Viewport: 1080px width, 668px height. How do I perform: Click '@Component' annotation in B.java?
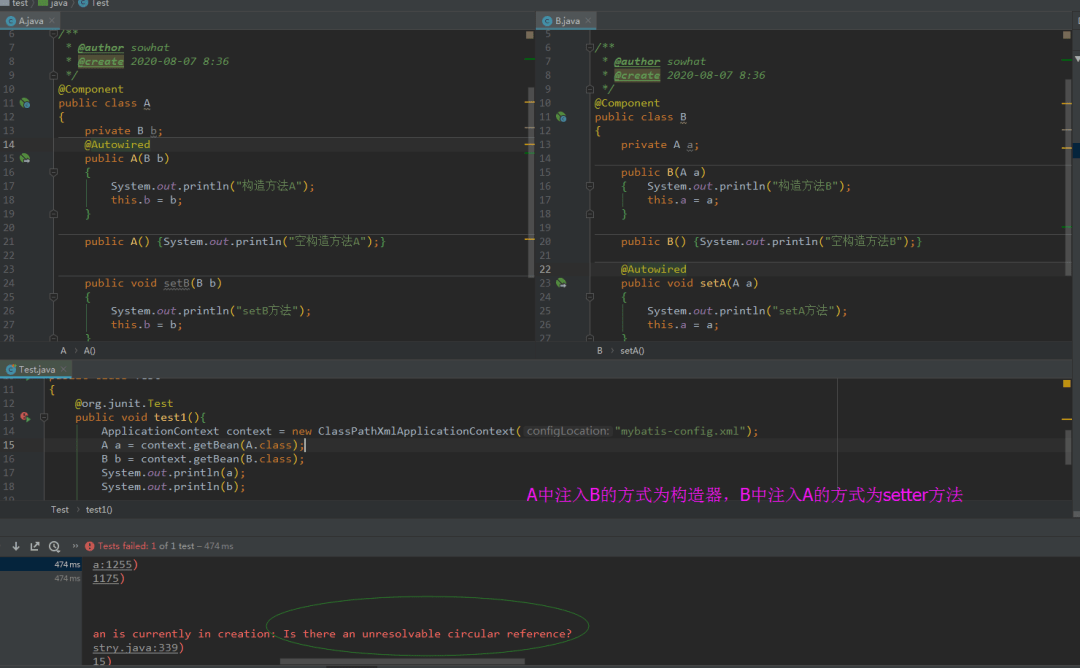pos(627,103)
